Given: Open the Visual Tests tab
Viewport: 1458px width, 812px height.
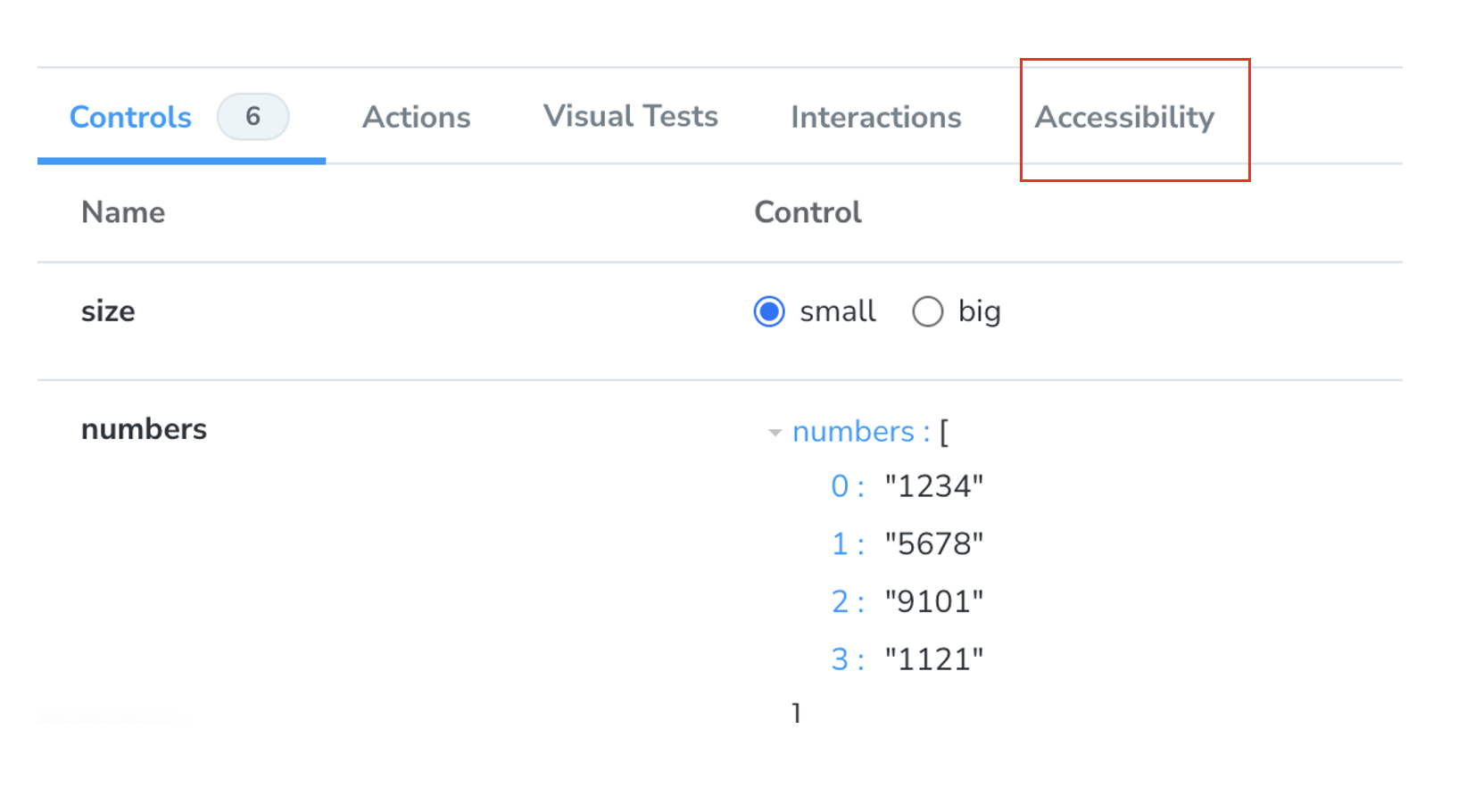Looking at the screenshot, I should pos(630,116).
